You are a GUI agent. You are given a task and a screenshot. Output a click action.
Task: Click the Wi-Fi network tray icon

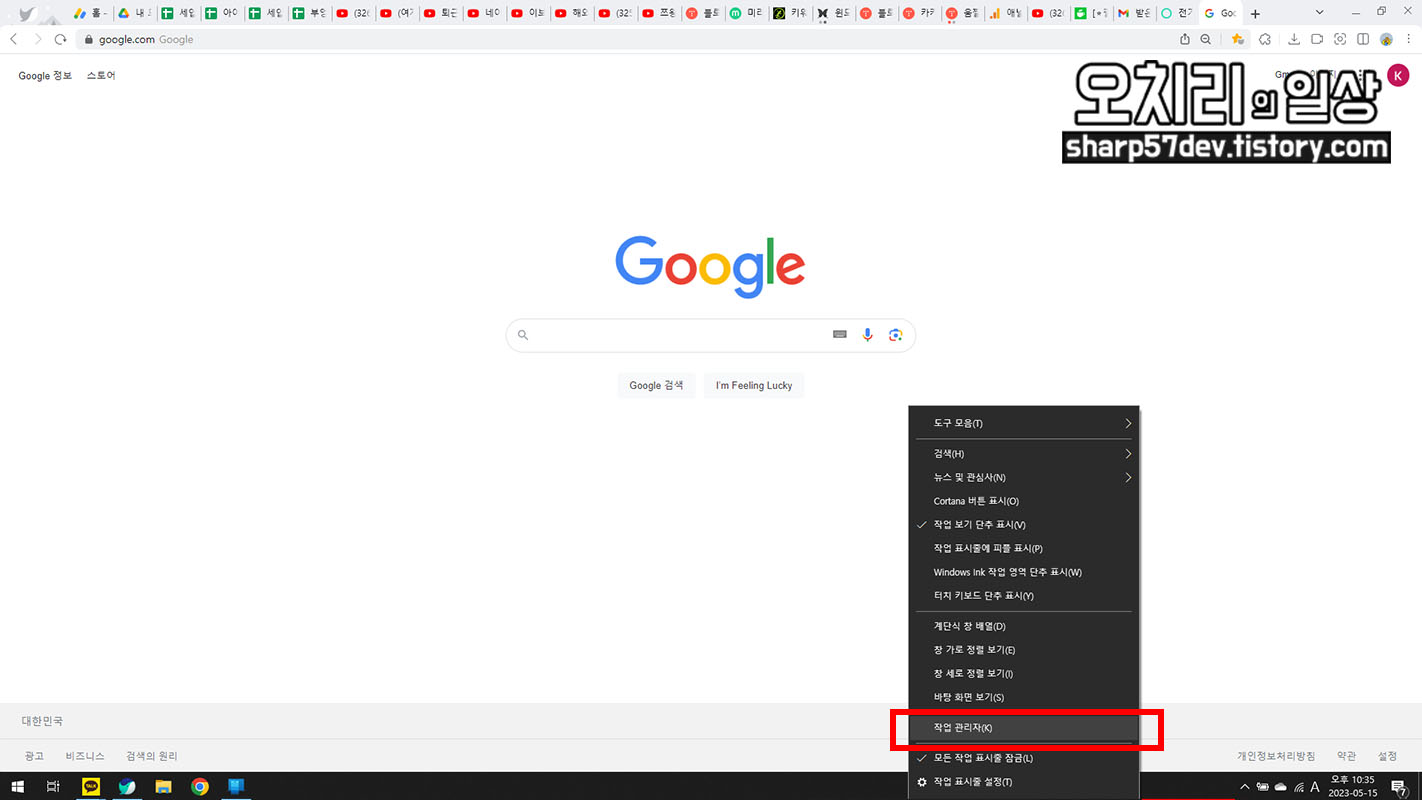tap(1298, 787)
